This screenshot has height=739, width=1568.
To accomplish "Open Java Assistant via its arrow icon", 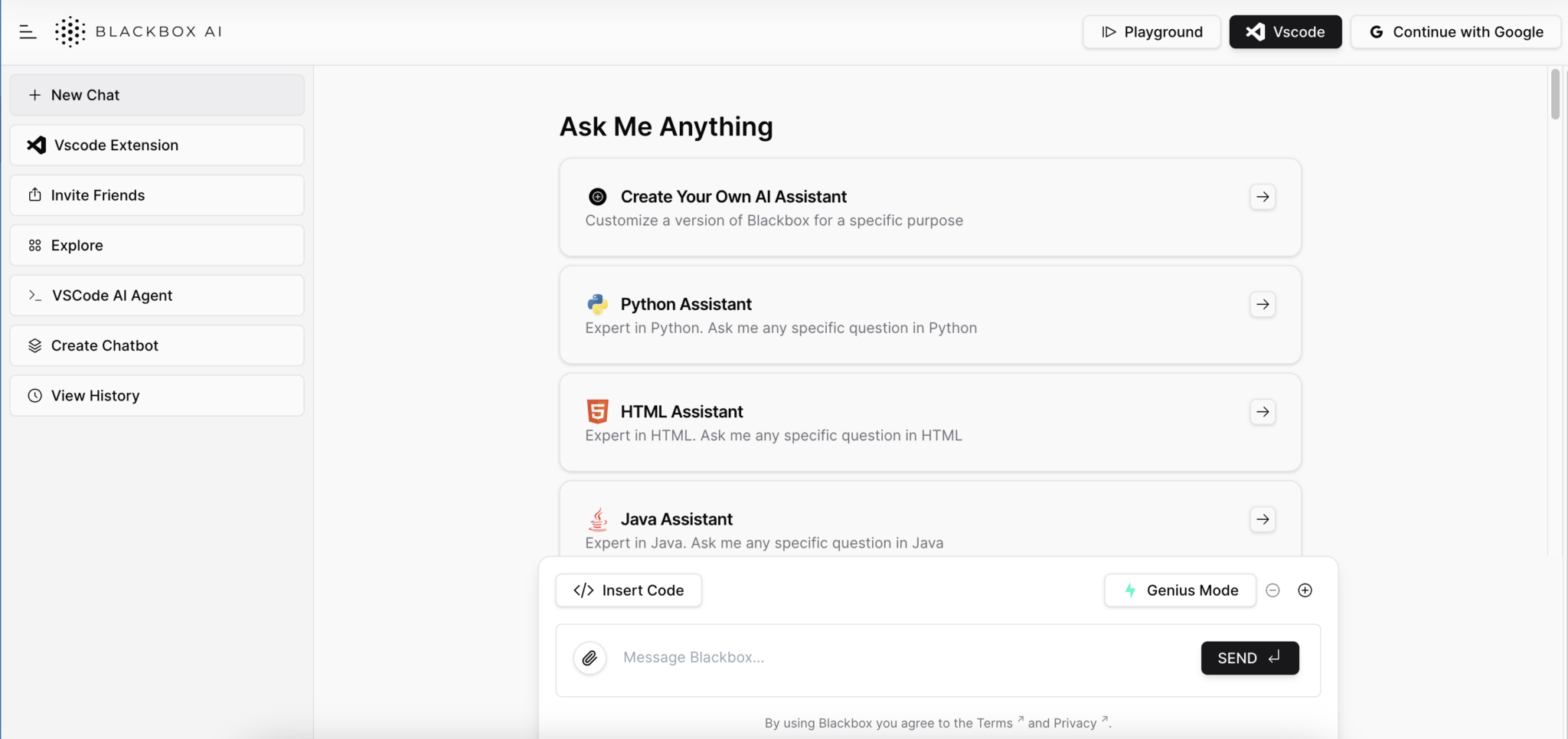I will pos(1262,519).
